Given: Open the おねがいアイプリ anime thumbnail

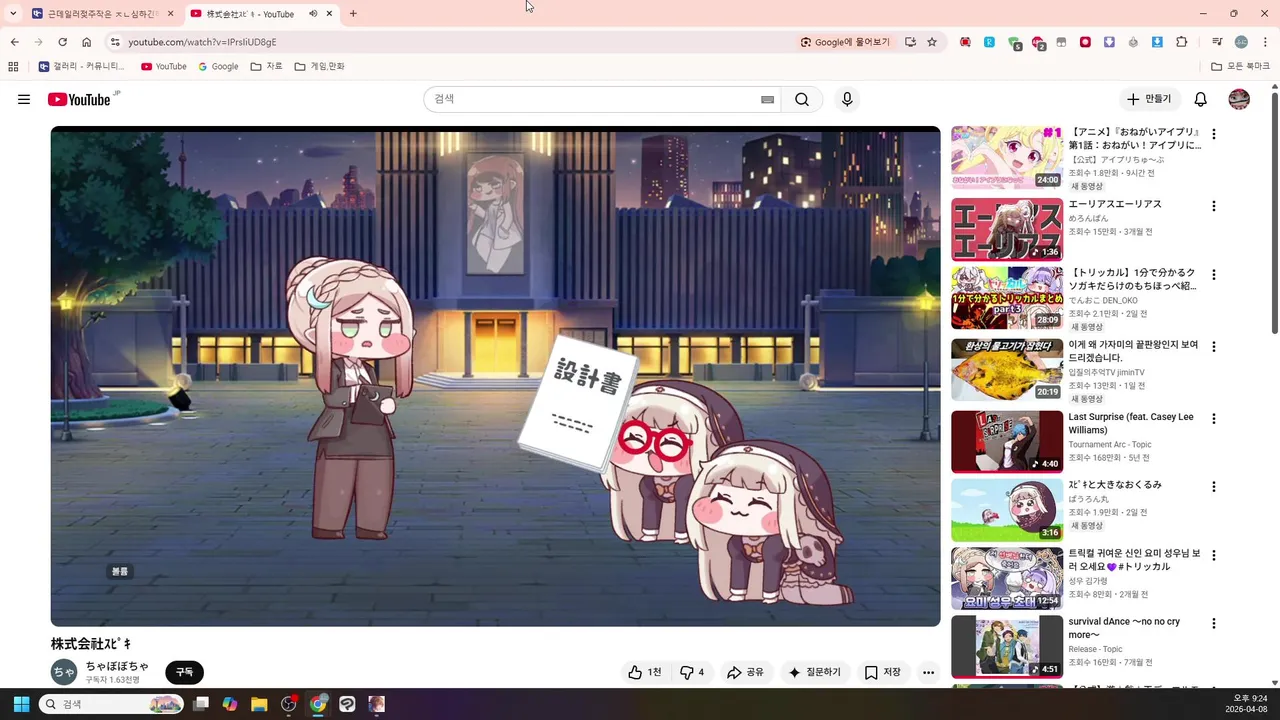Looking at the screenshot, I should [1007, 157].
